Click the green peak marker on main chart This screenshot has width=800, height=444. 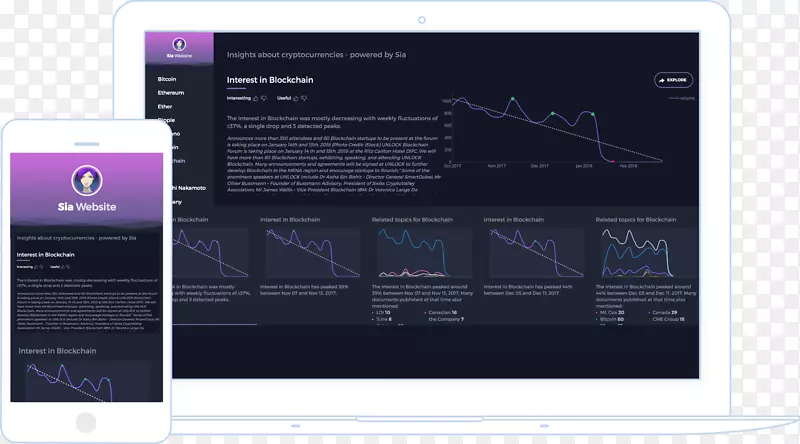(512, 99)
